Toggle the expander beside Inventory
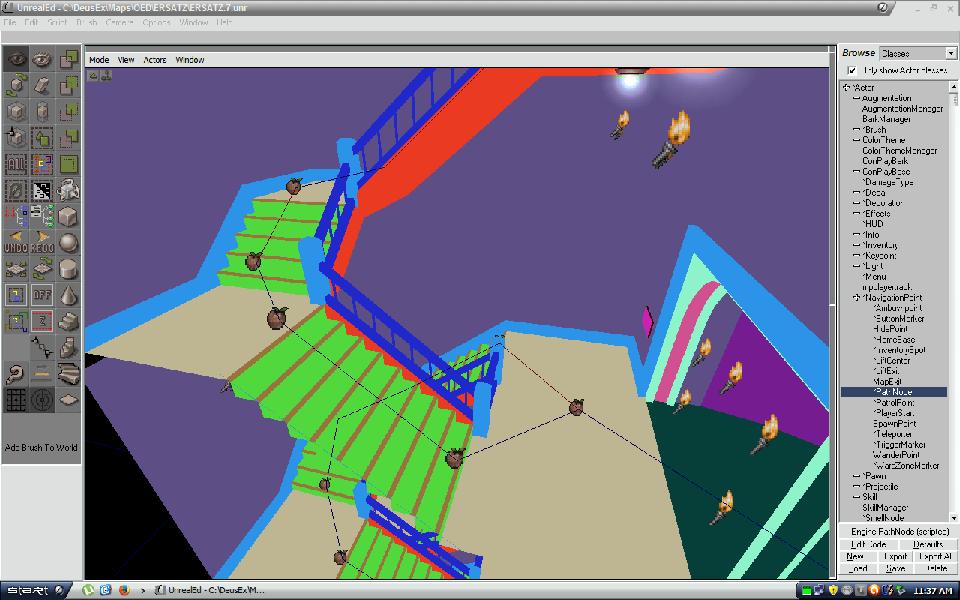The image size is (960, 600). pos(857,245)
